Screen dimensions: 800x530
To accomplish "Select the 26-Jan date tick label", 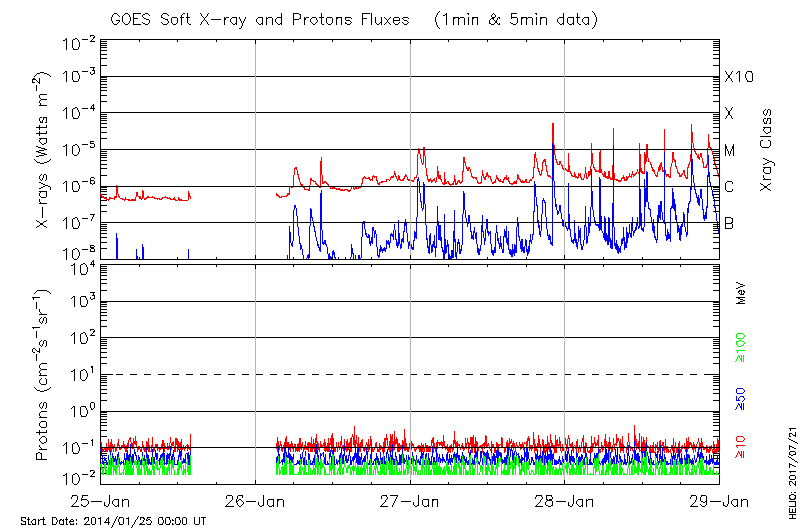I will click(256, 500).
